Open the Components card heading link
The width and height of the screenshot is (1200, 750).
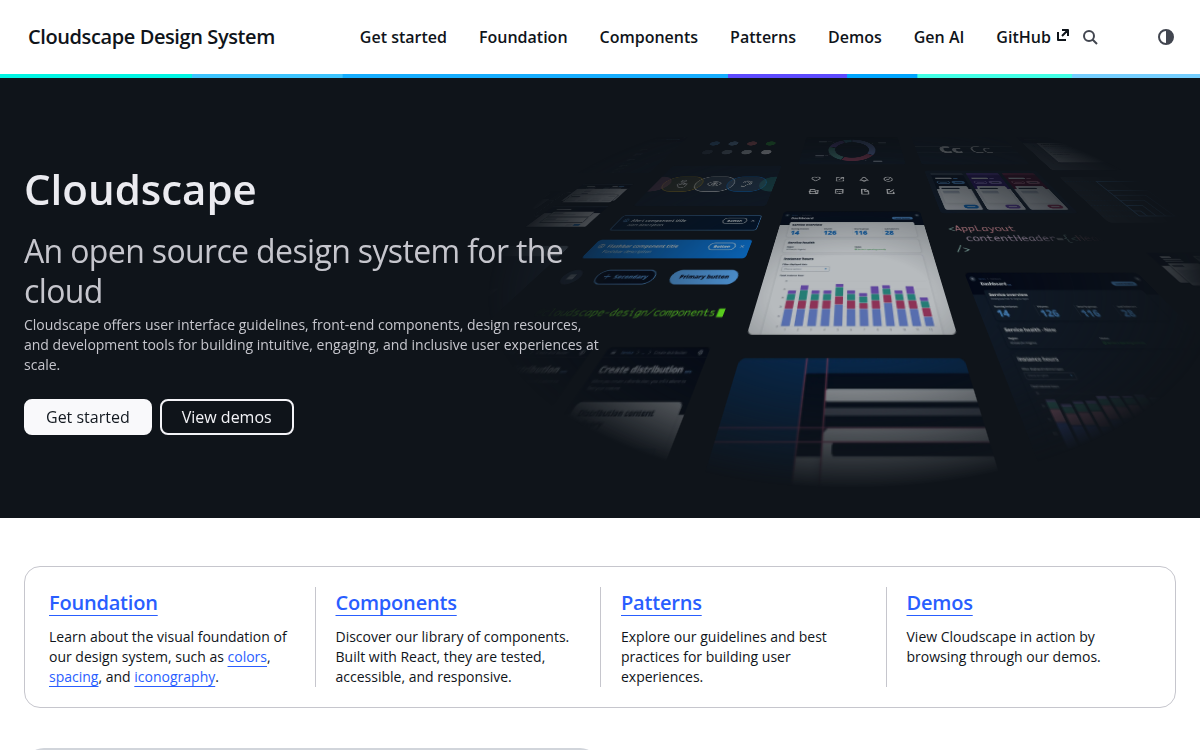pyautogui.click(x=396, y=603)
